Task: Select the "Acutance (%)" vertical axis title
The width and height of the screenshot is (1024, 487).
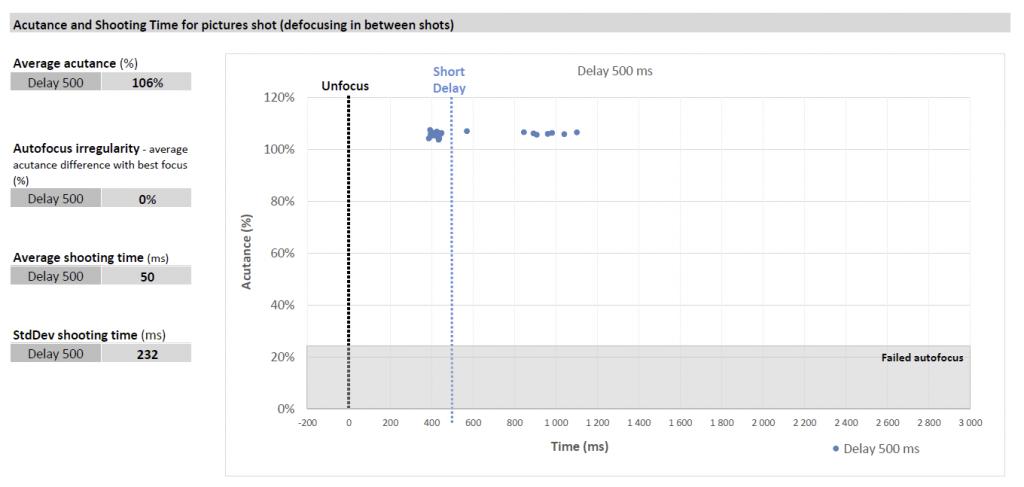Action: point(246,252)
